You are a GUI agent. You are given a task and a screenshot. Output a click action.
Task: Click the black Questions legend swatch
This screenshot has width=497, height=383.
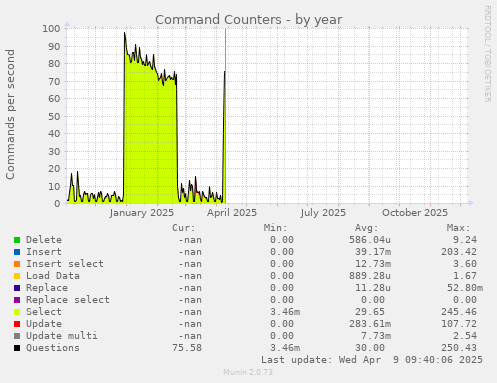coord(17,348)
